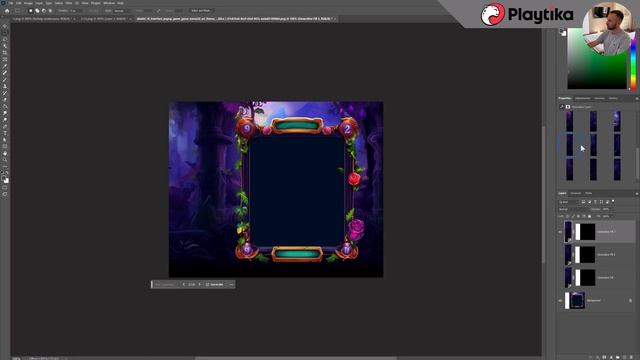Go to previous variation on task bar

(x=183, y=284)
